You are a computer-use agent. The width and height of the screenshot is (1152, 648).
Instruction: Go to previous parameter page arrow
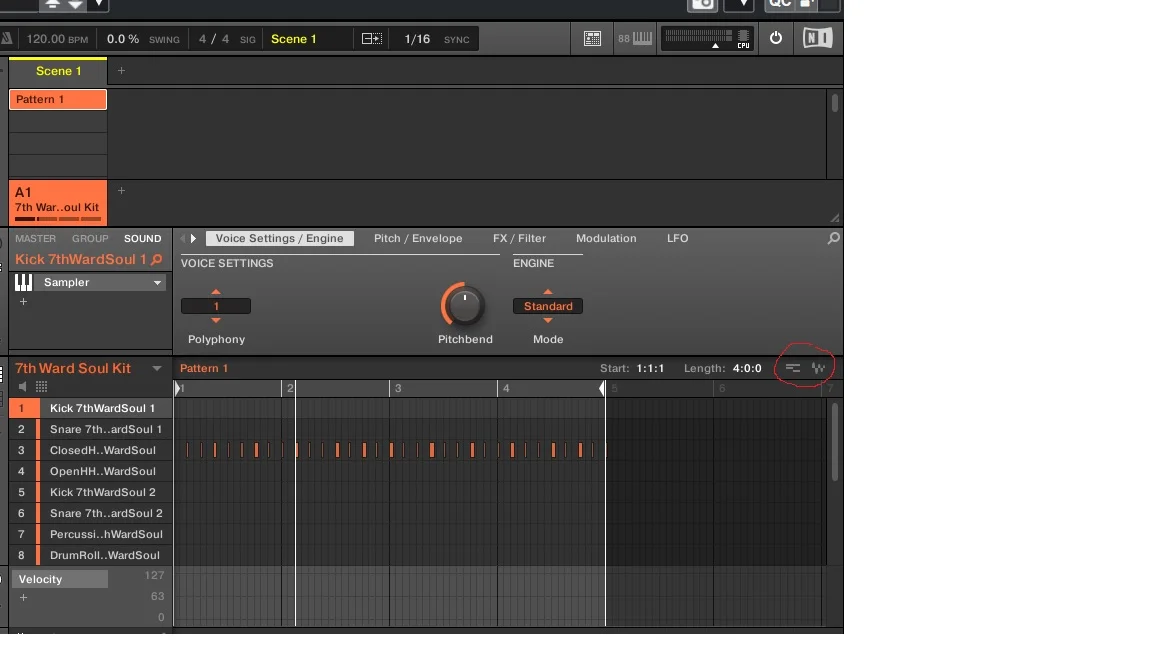(x=183, y=238)
